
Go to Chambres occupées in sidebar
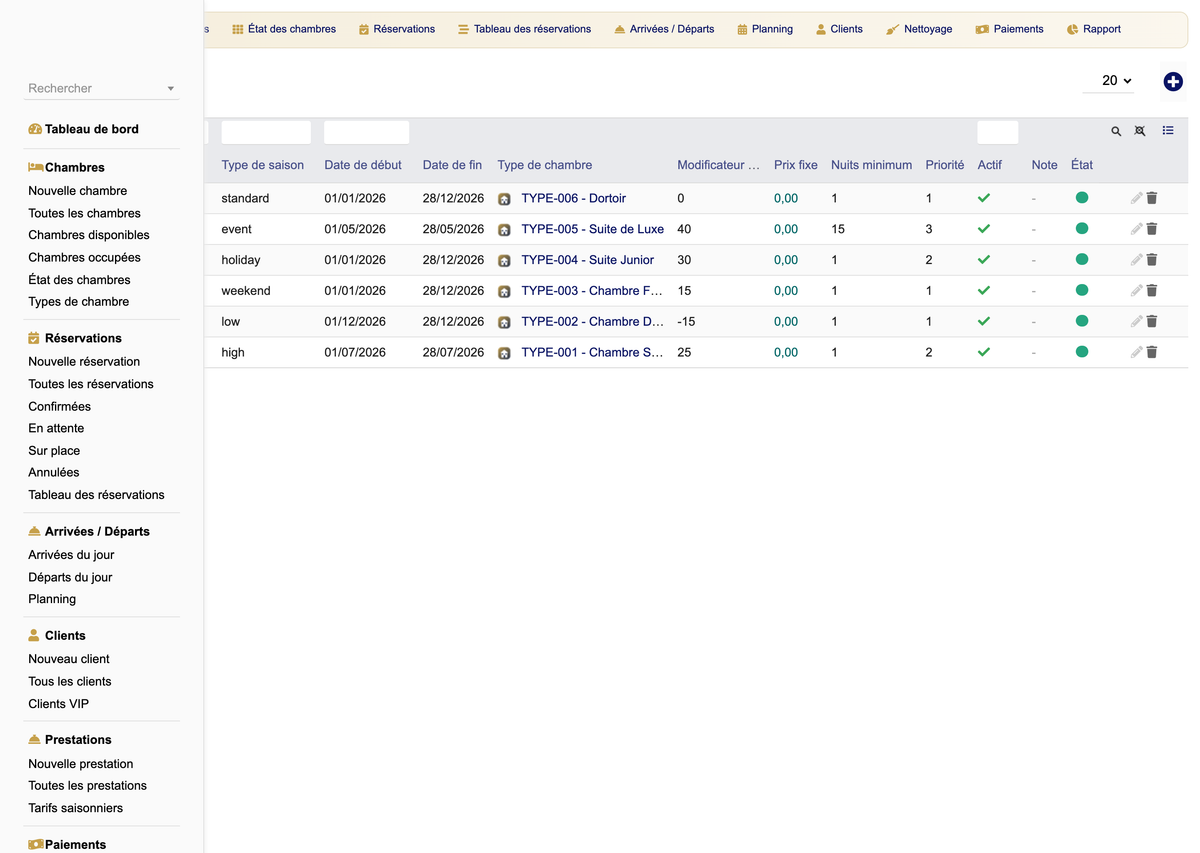click(x=84, y=258)
